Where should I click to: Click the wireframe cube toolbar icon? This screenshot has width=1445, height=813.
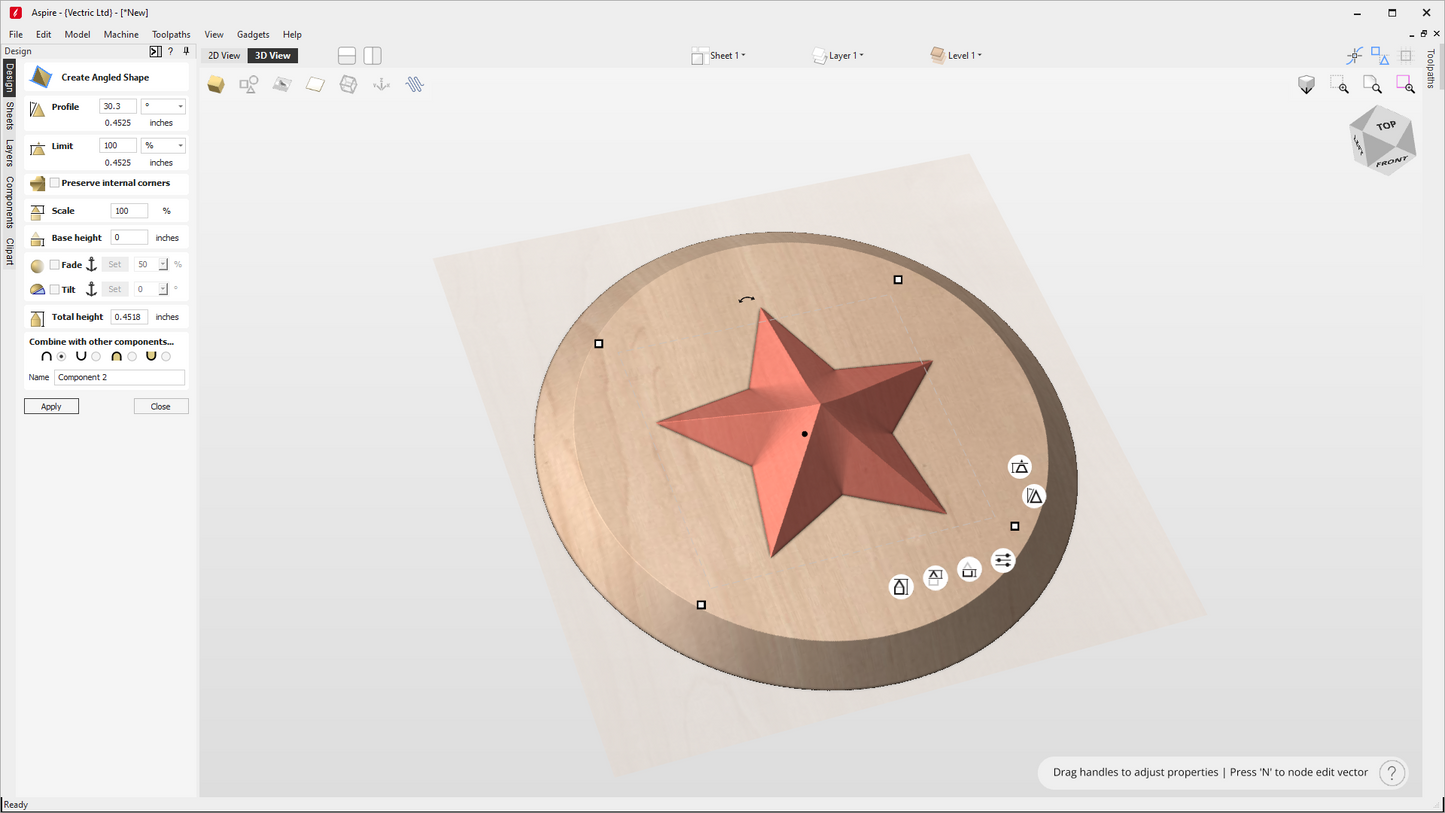point(348,85)
